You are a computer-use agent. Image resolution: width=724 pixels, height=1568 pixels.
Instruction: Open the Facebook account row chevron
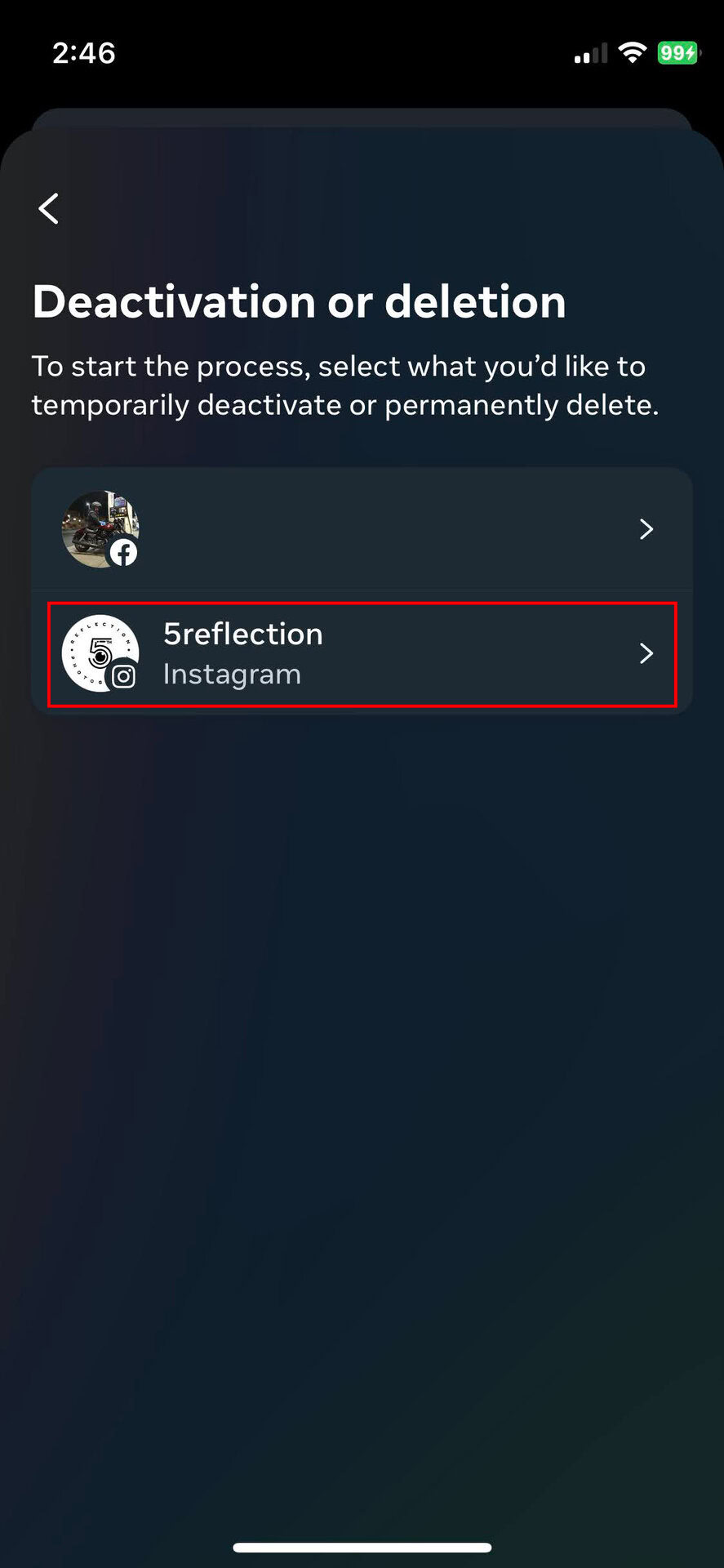(x=646, y=529)
